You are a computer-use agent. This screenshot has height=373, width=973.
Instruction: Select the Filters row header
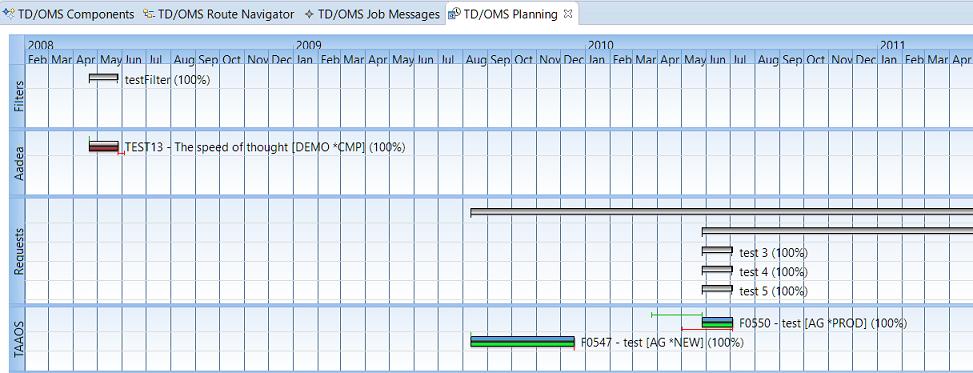click(18, 96)
